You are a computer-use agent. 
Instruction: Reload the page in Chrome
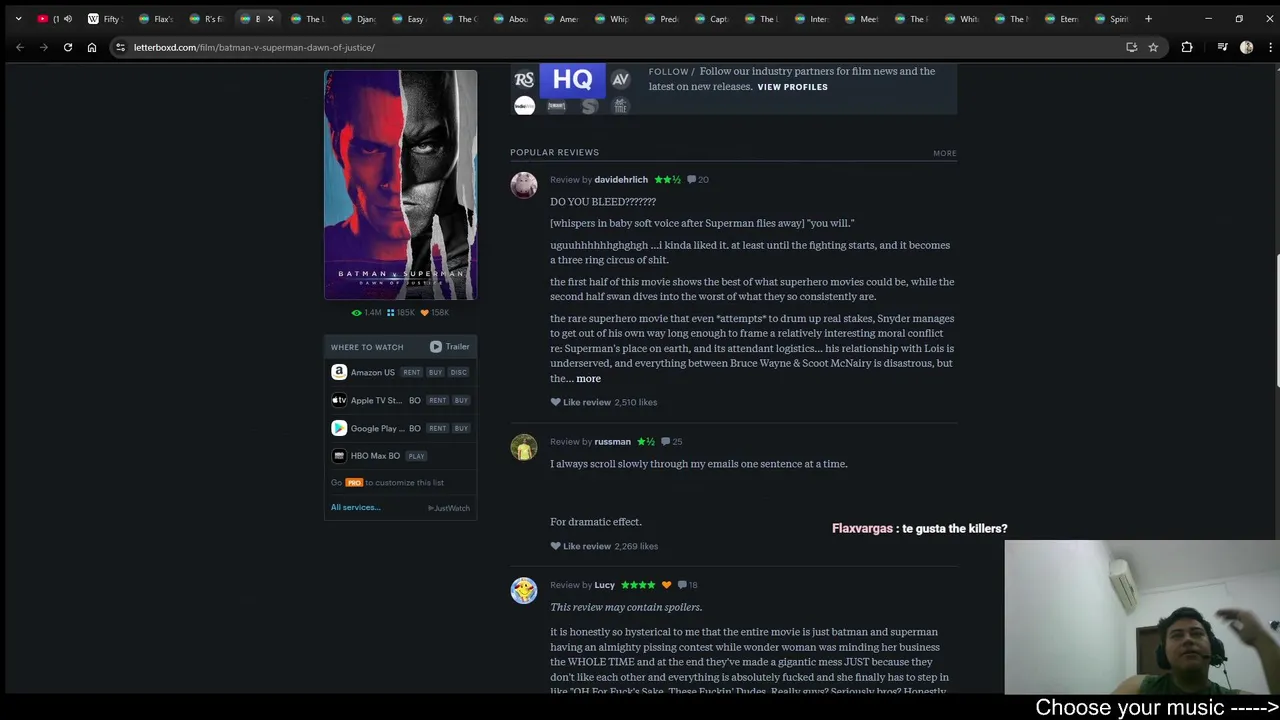pos(68,47)
